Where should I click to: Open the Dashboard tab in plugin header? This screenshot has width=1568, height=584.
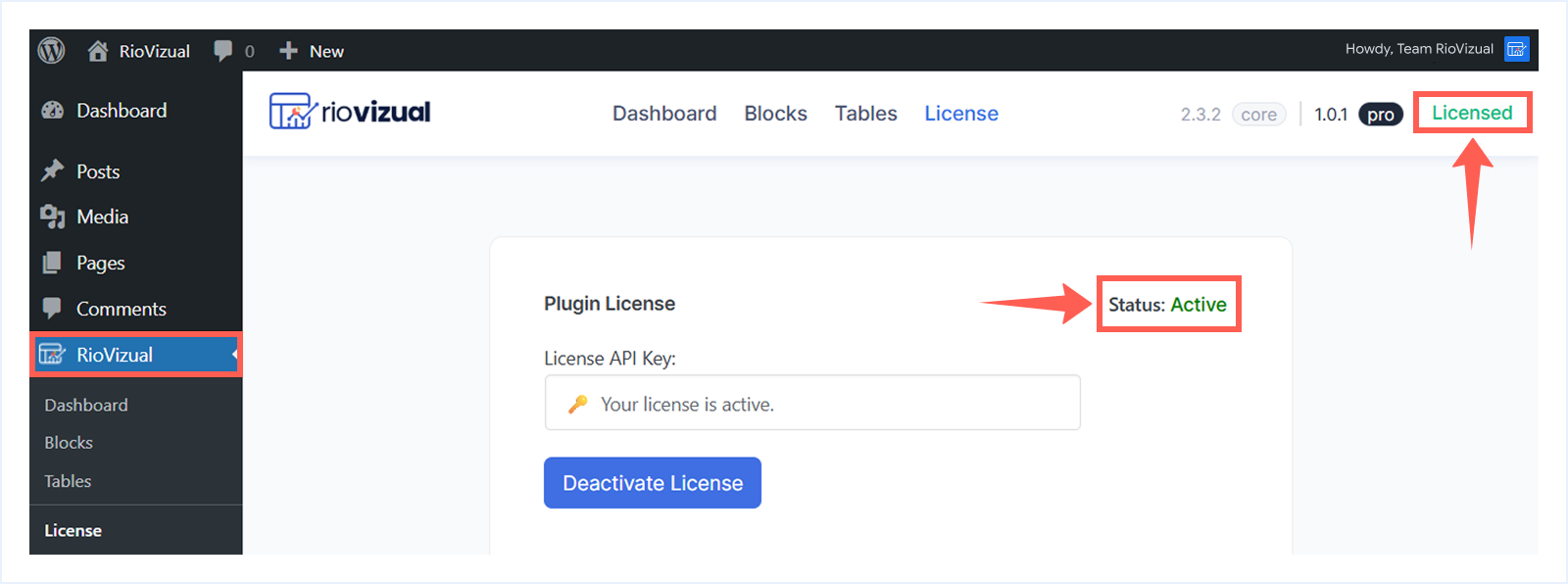coord(664,114)
